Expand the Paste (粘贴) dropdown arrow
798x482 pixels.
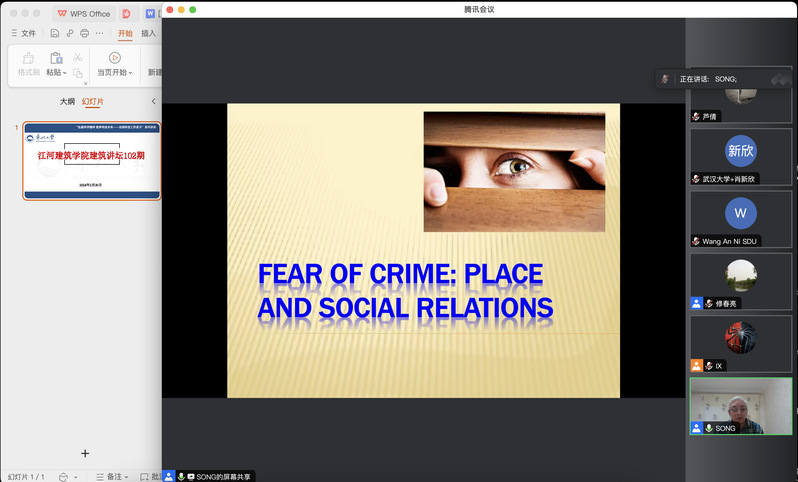pos(66,73)
